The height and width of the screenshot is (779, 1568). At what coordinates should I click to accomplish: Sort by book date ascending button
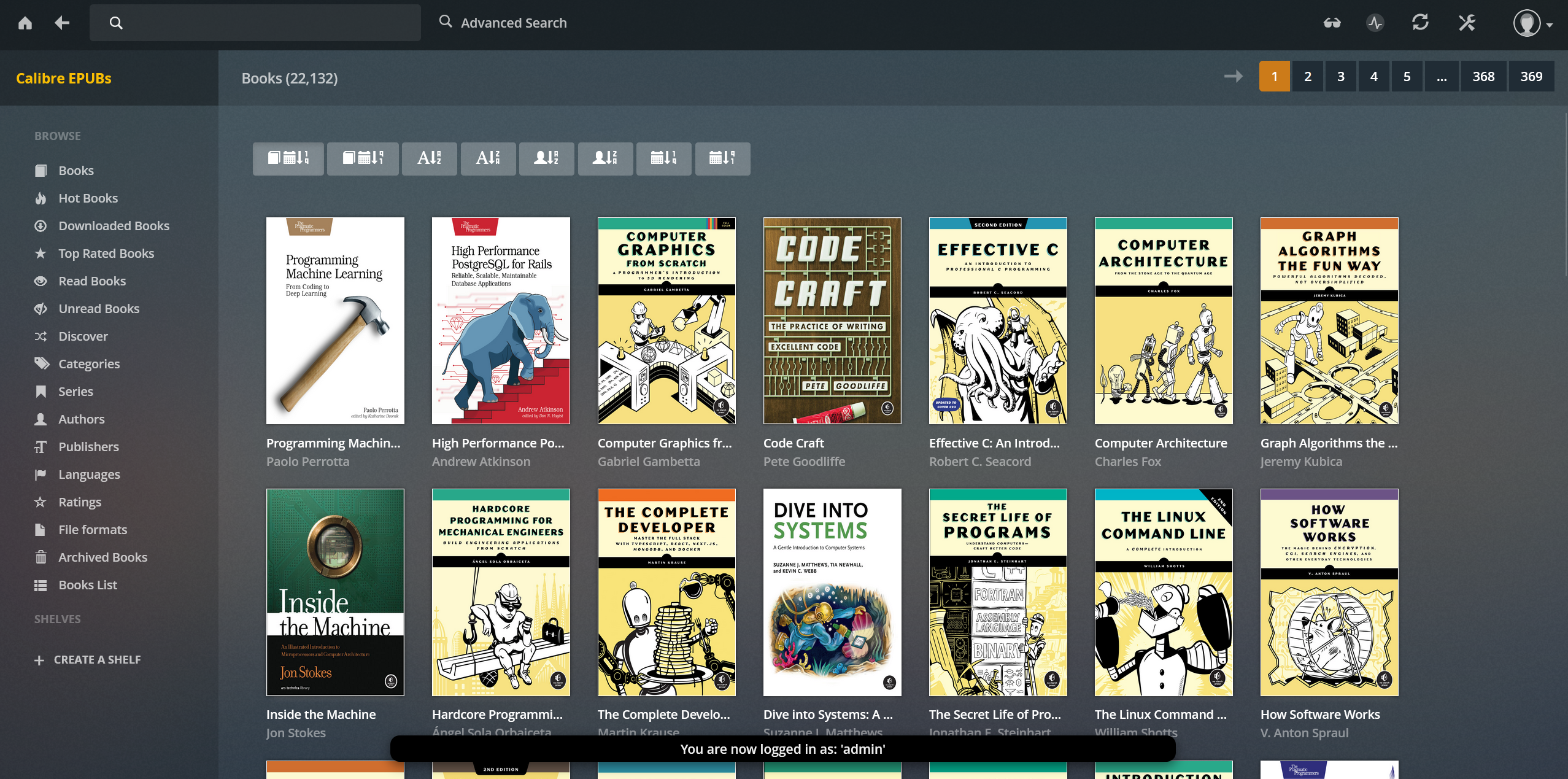coord(288,159)
